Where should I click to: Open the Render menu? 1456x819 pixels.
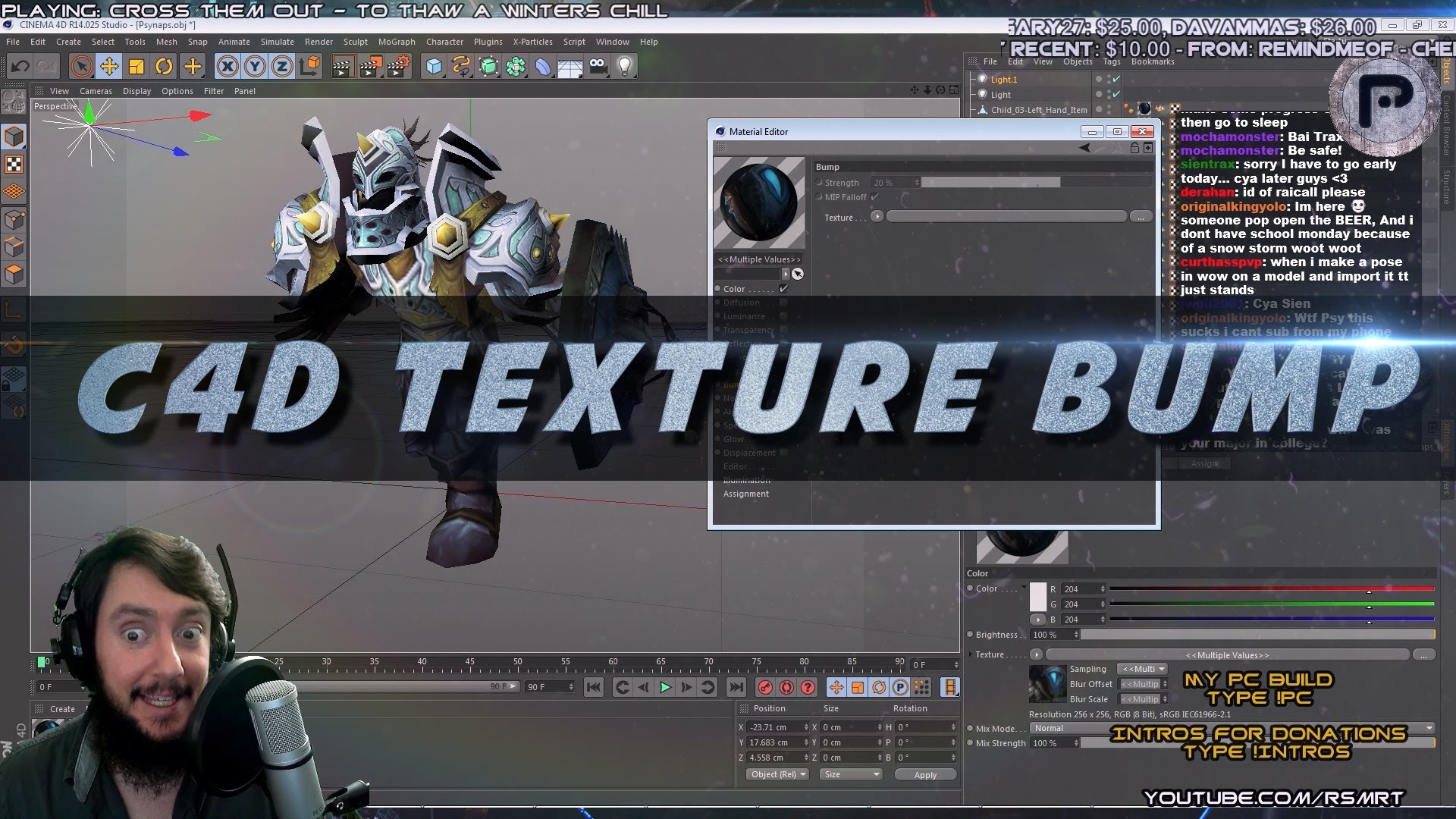[x=318, y=42]
